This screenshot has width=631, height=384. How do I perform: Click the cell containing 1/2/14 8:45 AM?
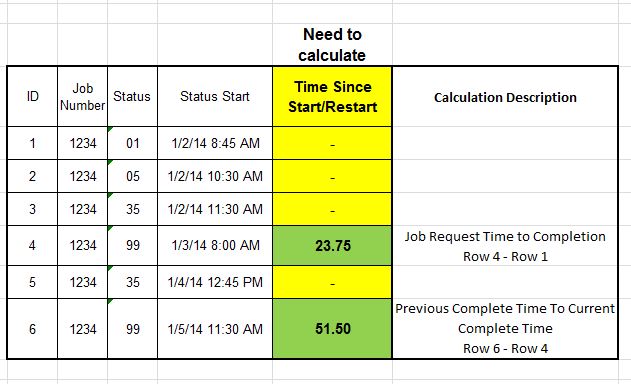(x=215, y=143)
